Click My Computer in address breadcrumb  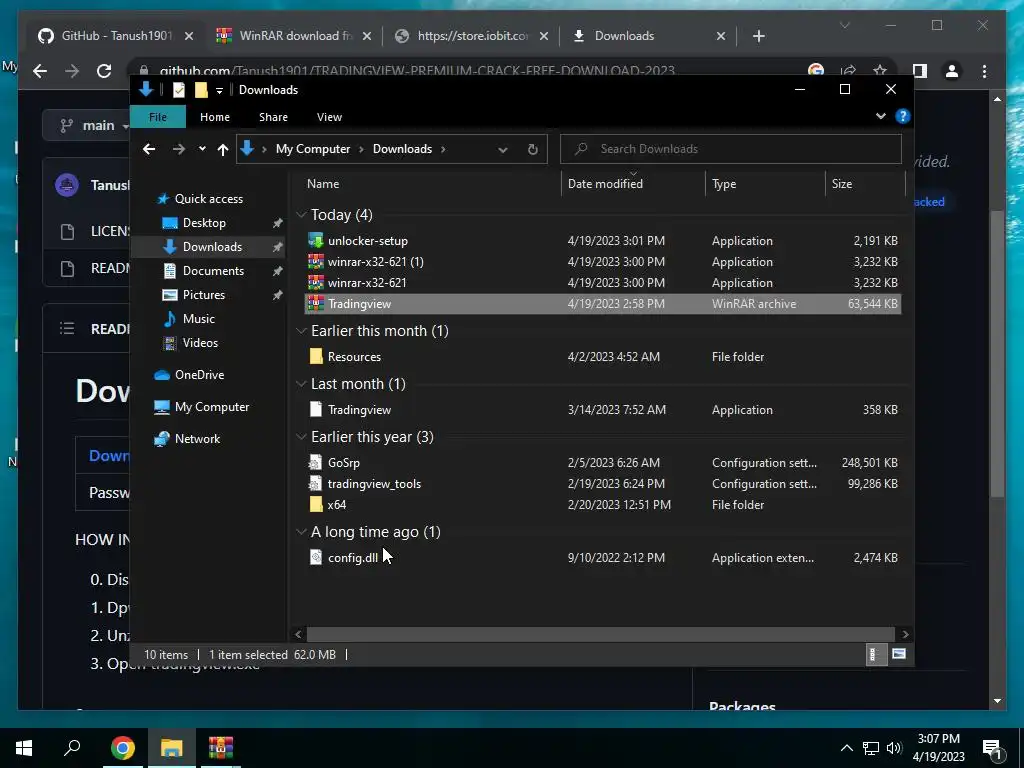tap(313, 149)
